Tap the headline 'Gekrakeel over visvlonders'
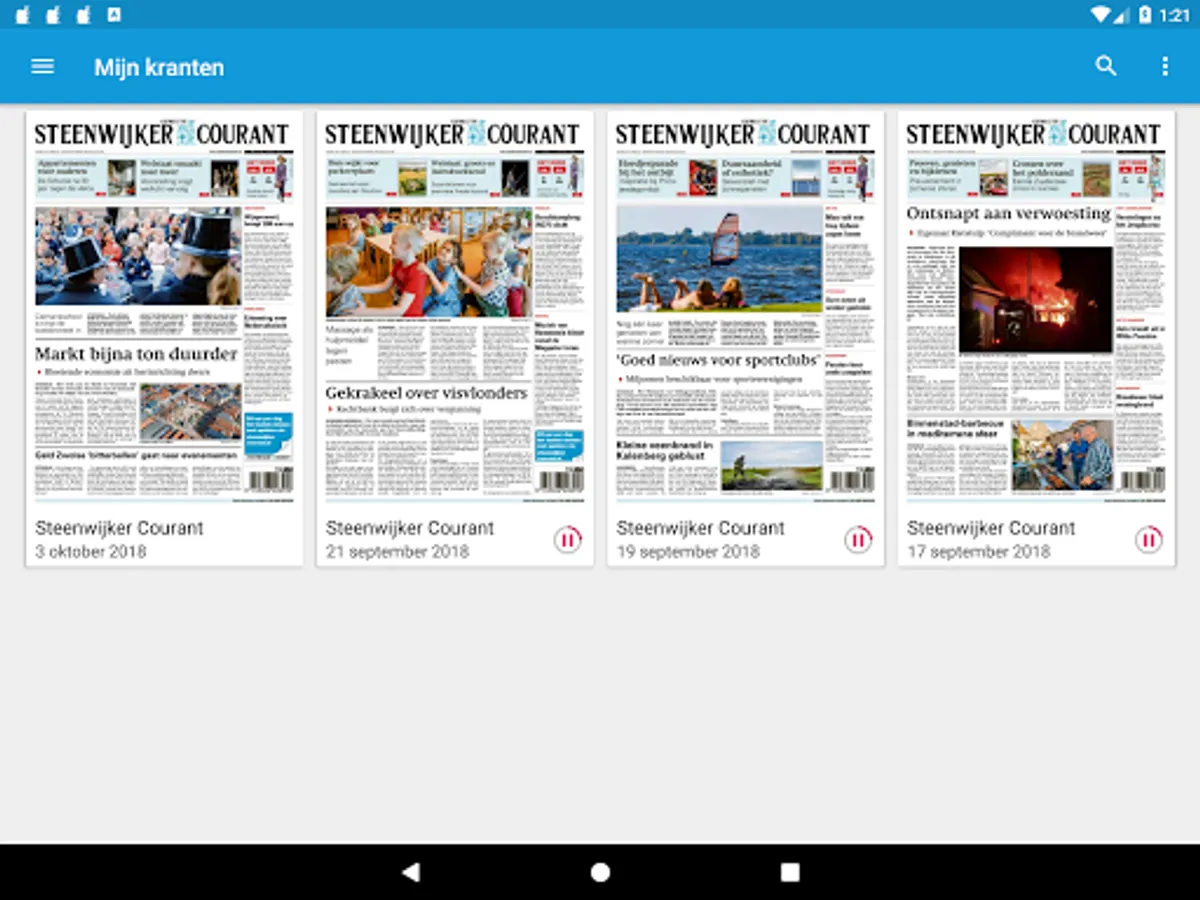This screenshot has height=900, width=1200. point(425,393)
